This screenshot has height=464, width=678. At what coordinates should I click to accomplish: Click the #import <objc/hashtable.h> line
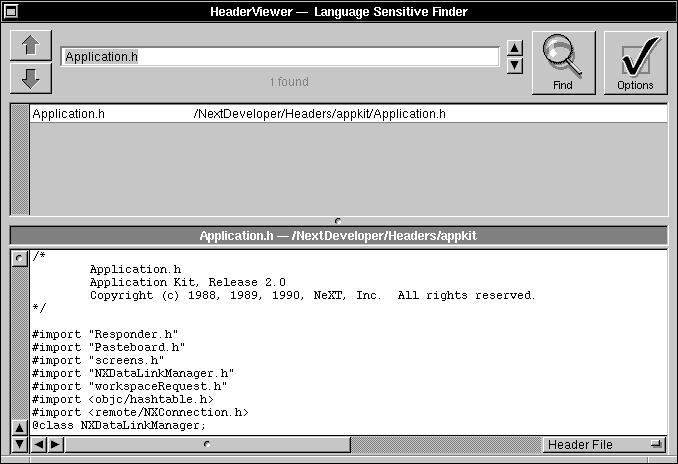(x=123, y=399)
